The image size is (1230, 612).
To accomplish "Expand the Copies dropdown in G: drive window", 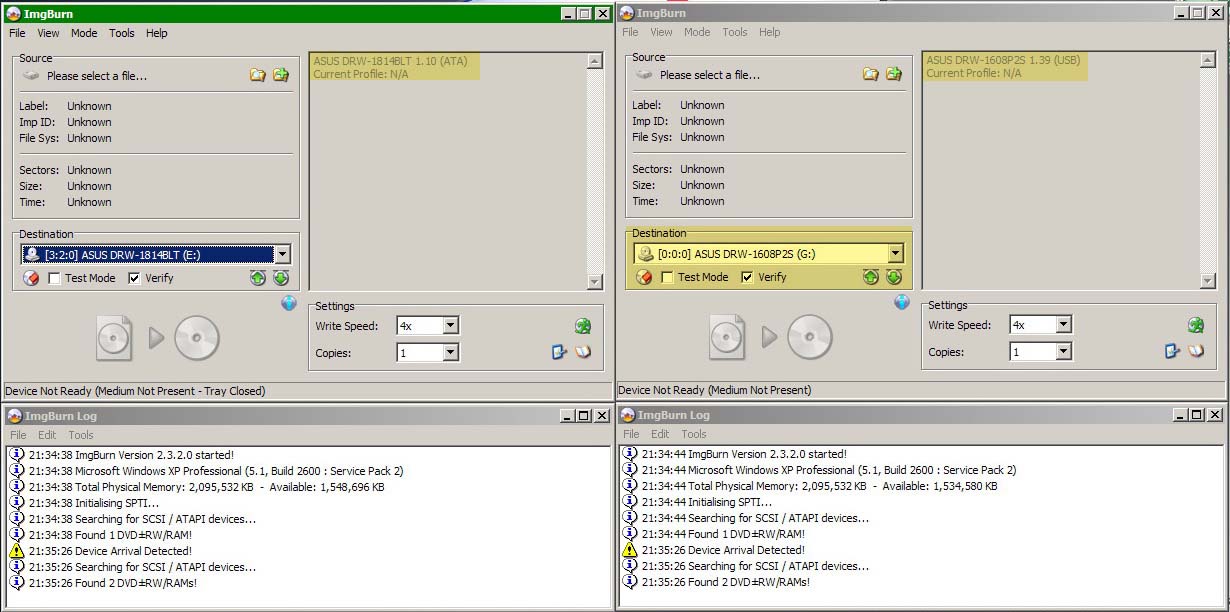I will click(x=1063, y=351).
